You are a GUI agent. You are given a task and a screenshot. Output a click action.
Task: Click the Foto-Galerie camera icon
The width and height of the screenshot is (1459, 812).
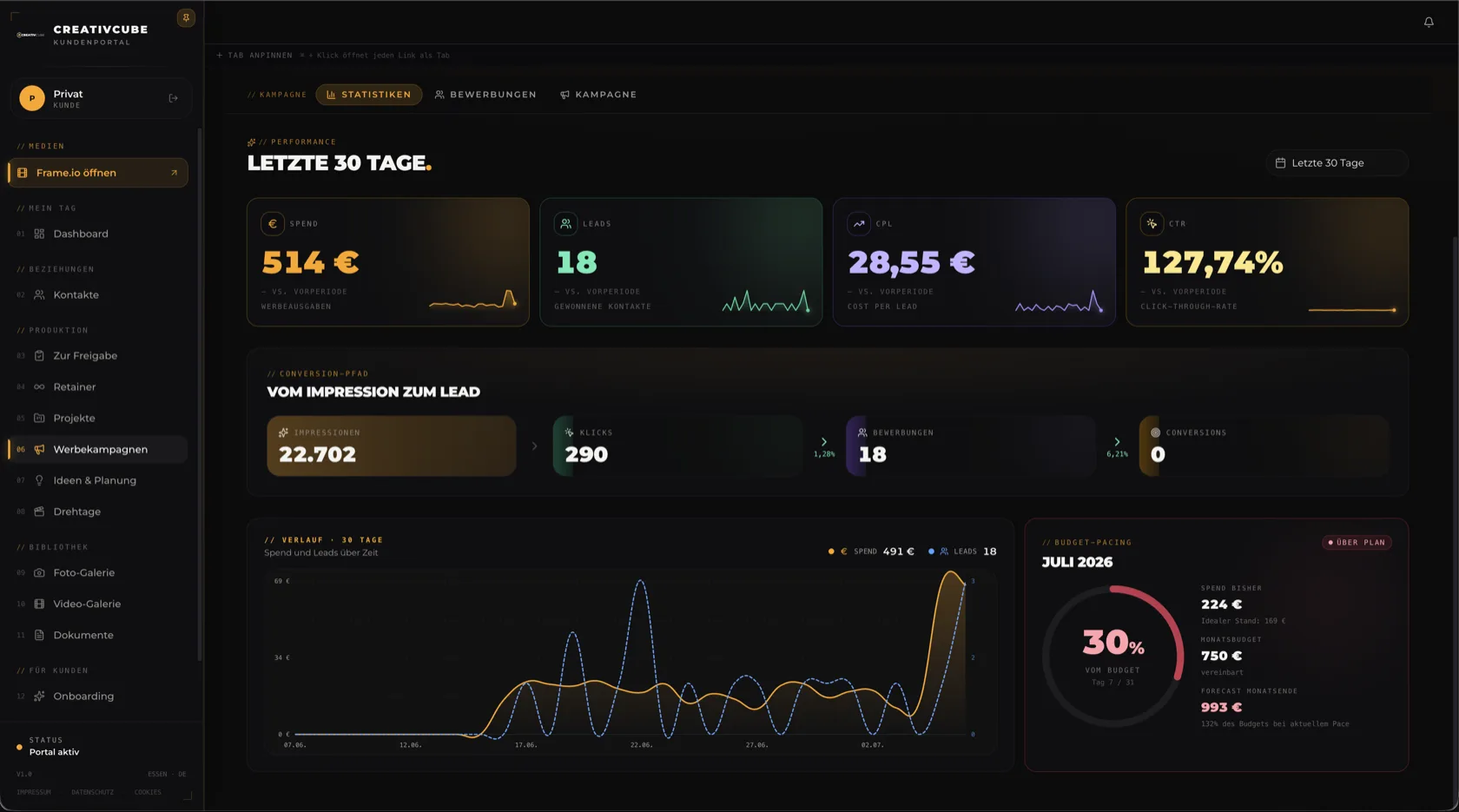(x=39, y=572)
